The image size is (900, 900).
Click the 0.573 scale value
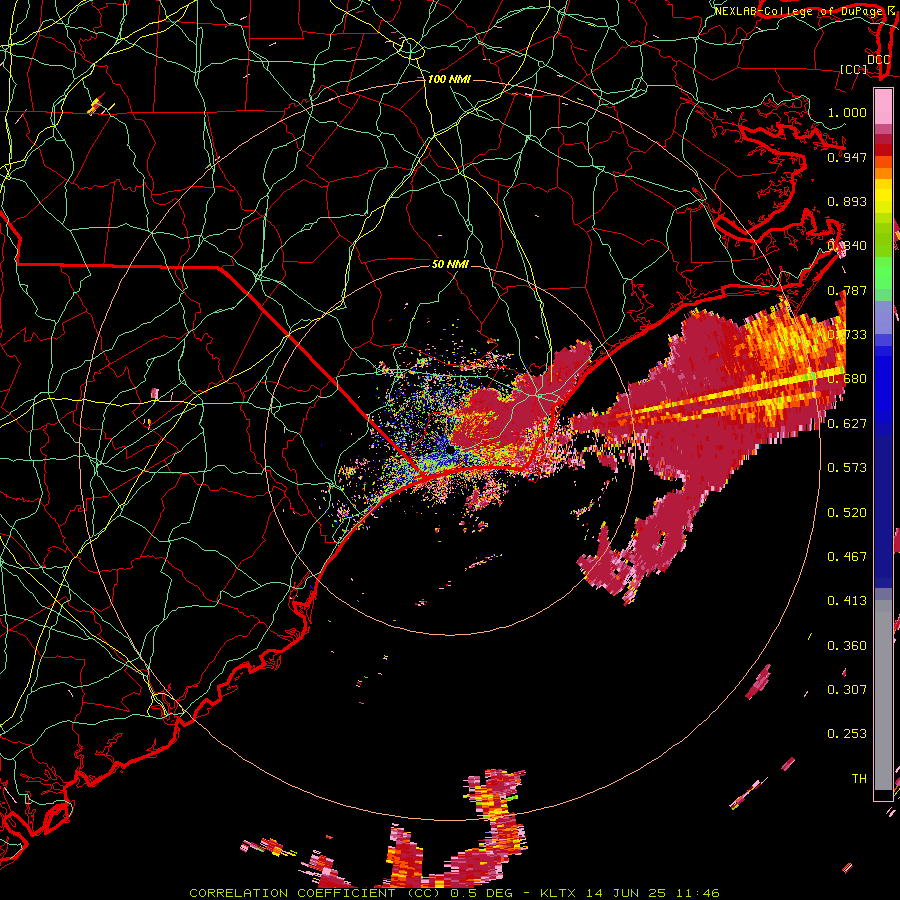847,468
